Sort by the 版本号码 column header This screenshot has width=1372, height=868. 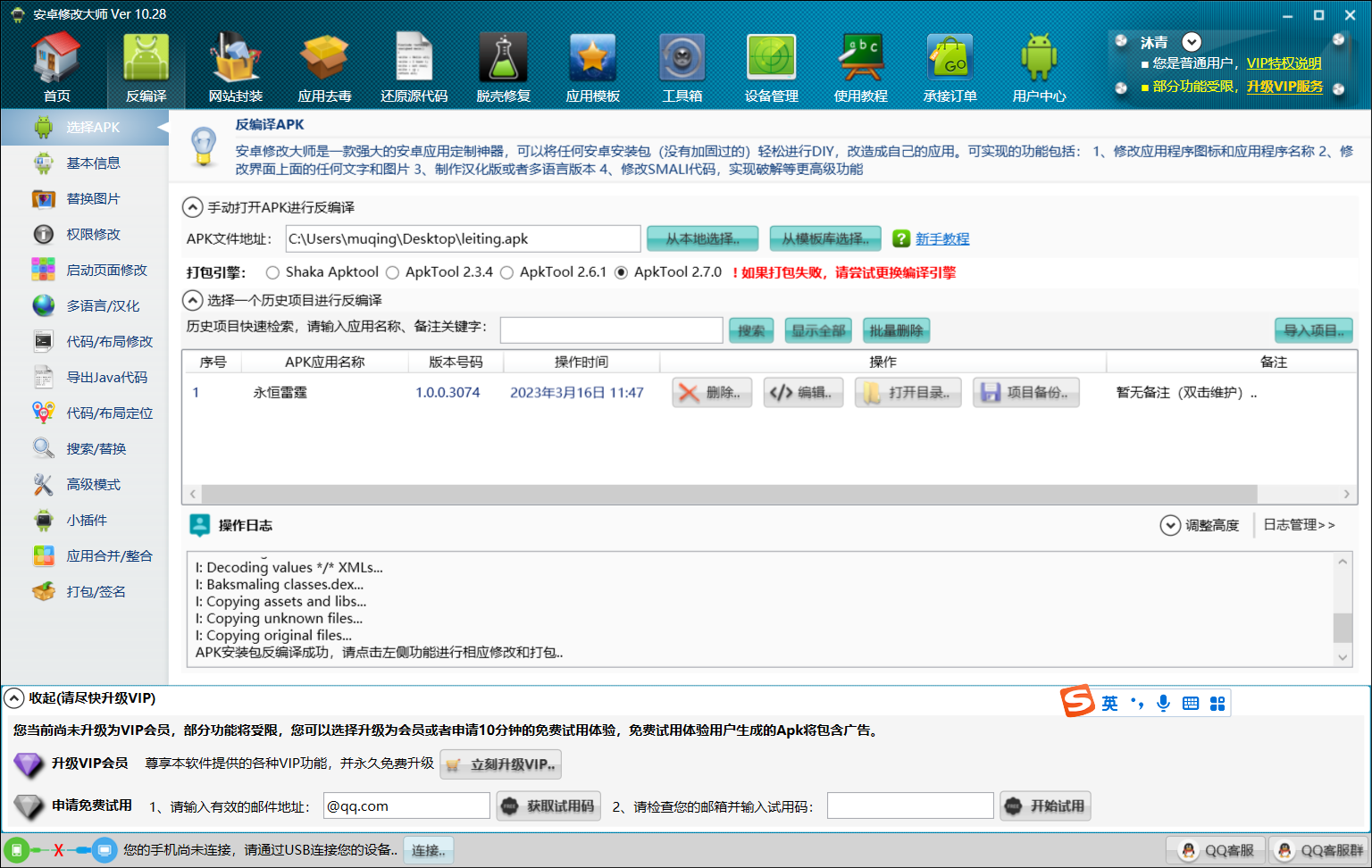456,362
